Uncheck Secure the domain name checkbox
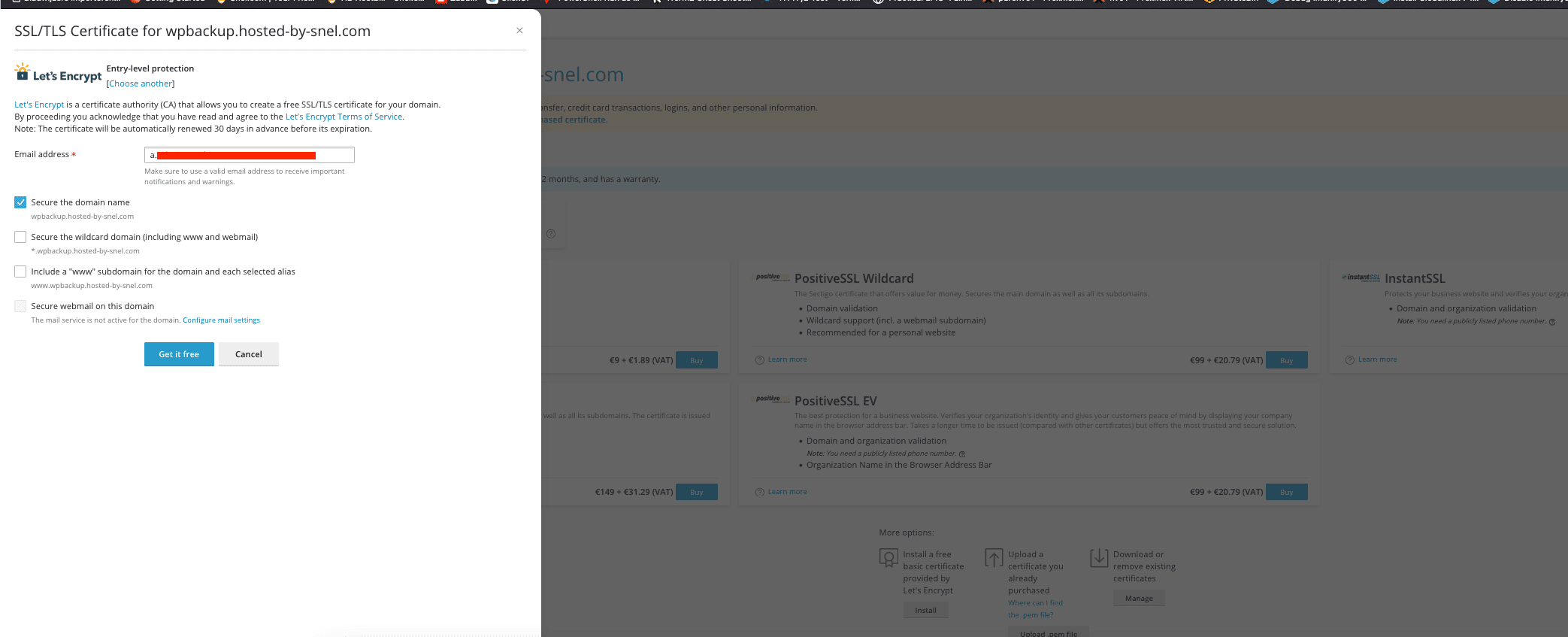Screen dimensions: 1568x637 pos(20,202)
